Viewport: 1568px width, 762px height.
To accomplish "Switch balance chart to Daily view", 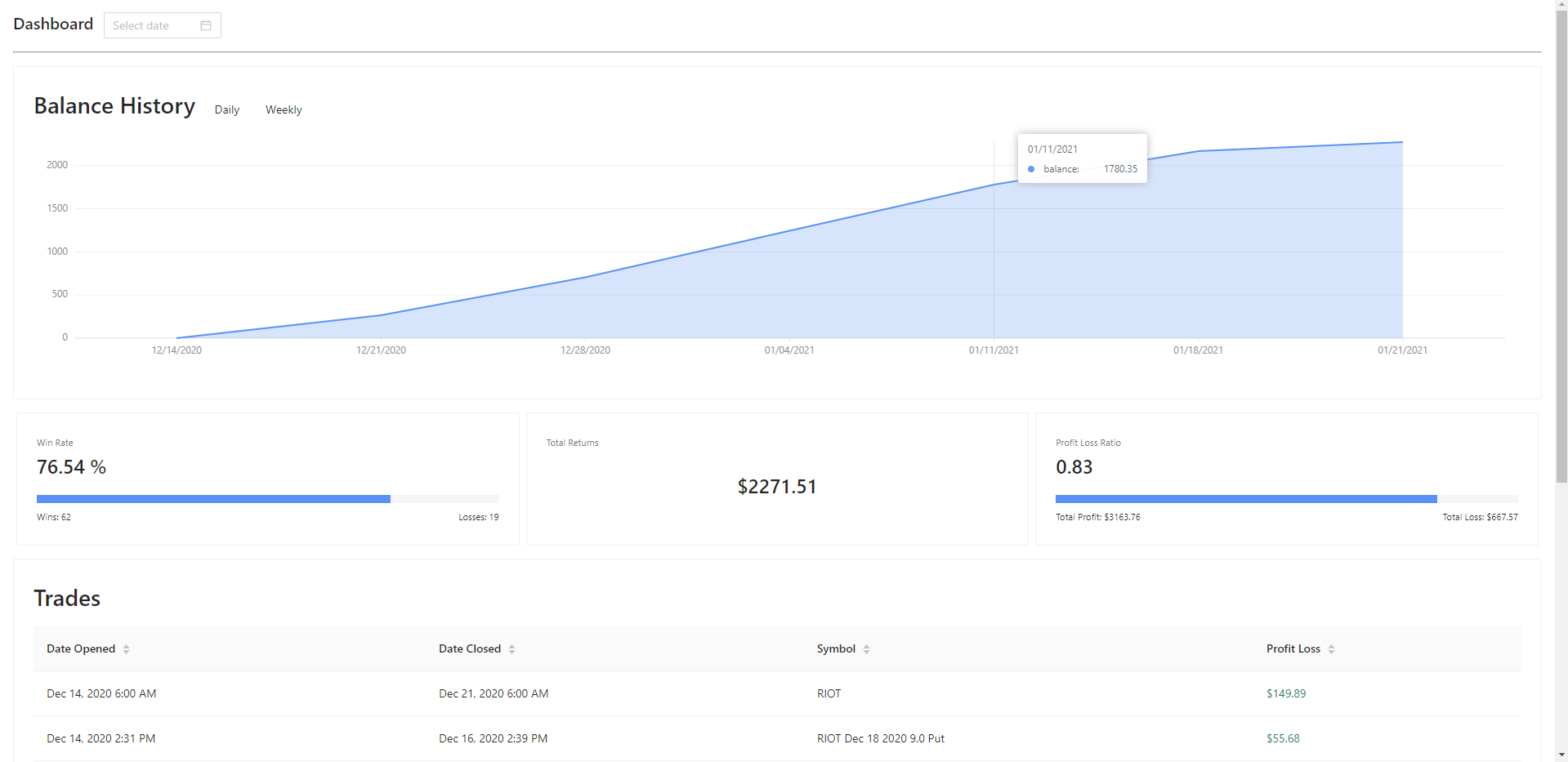I will (x=227, y=110).
